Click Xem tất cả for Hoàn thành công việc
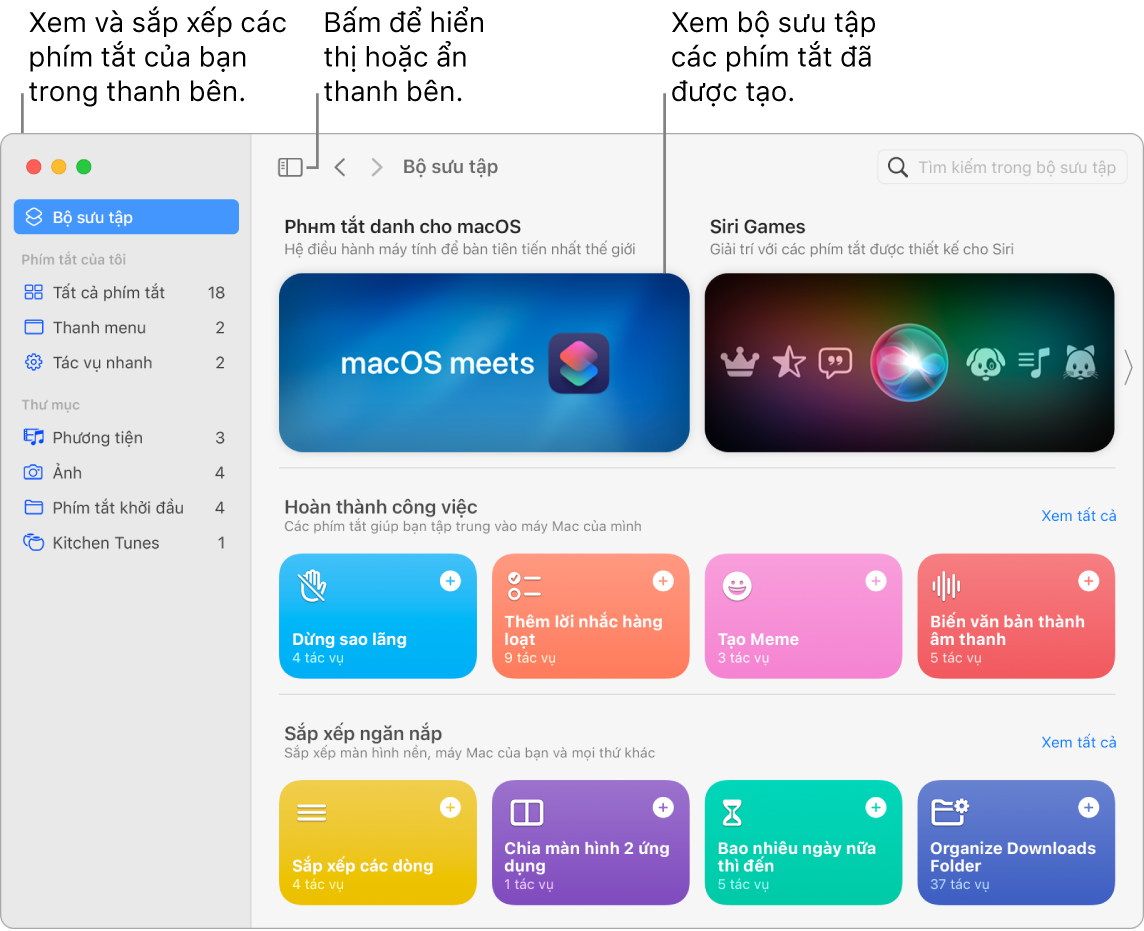The width and height of the screenshot is (1144, 931). tap(1078, 516)
